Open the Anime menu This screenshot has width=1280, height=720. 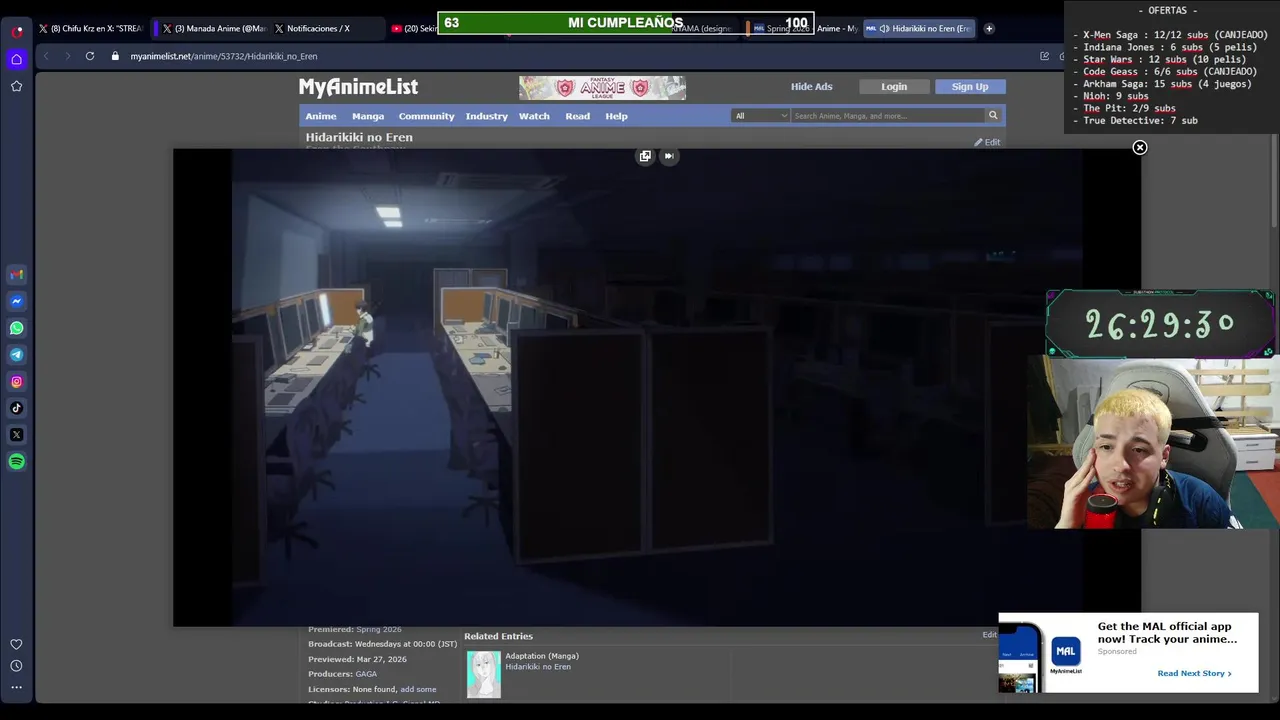321,116
